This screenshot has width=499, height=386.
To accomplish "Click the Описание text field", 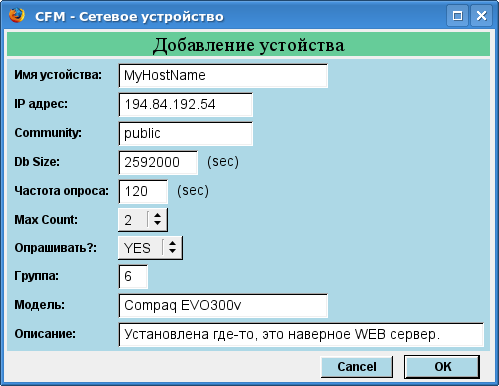I will tap(301, 335).
